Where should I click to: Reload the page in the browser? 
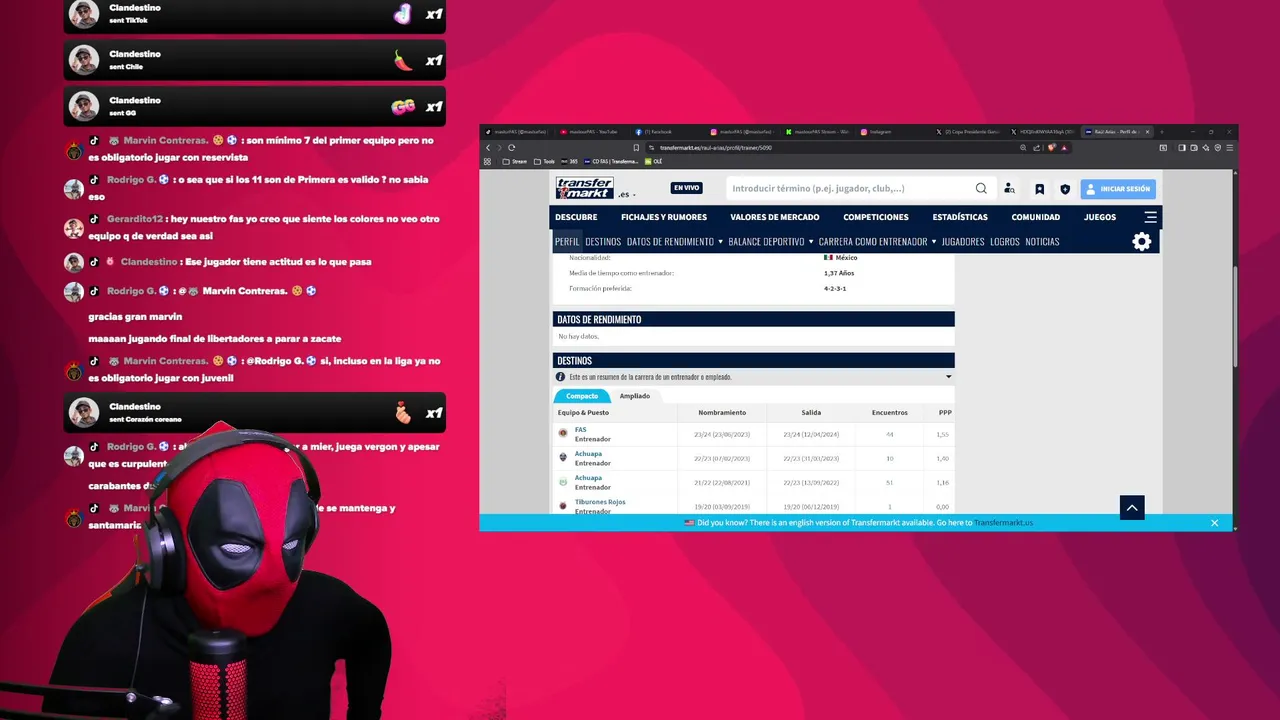coord(512,148)
